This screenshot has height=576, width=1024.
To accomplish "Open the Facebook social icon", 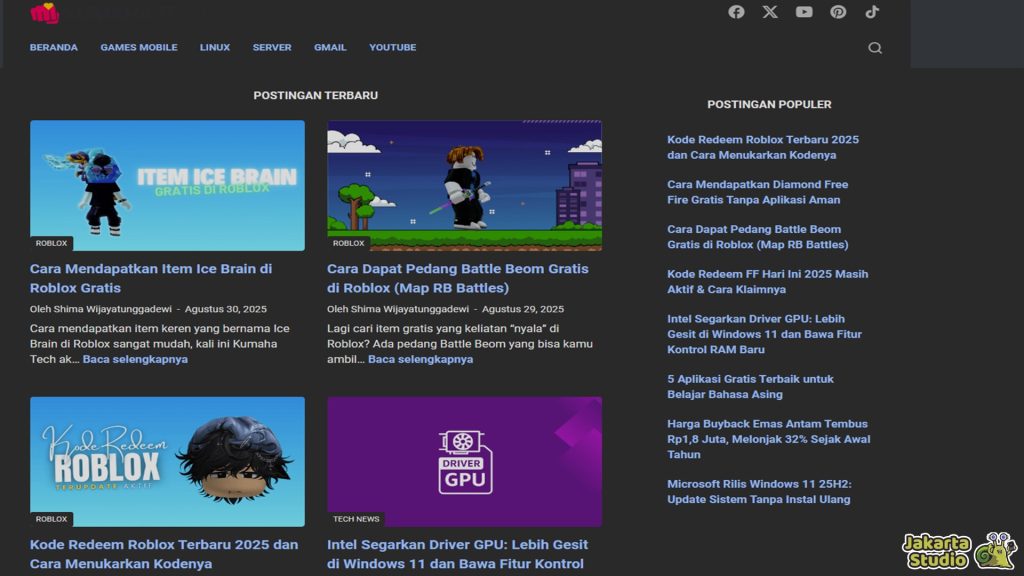I will coord(736,12).
